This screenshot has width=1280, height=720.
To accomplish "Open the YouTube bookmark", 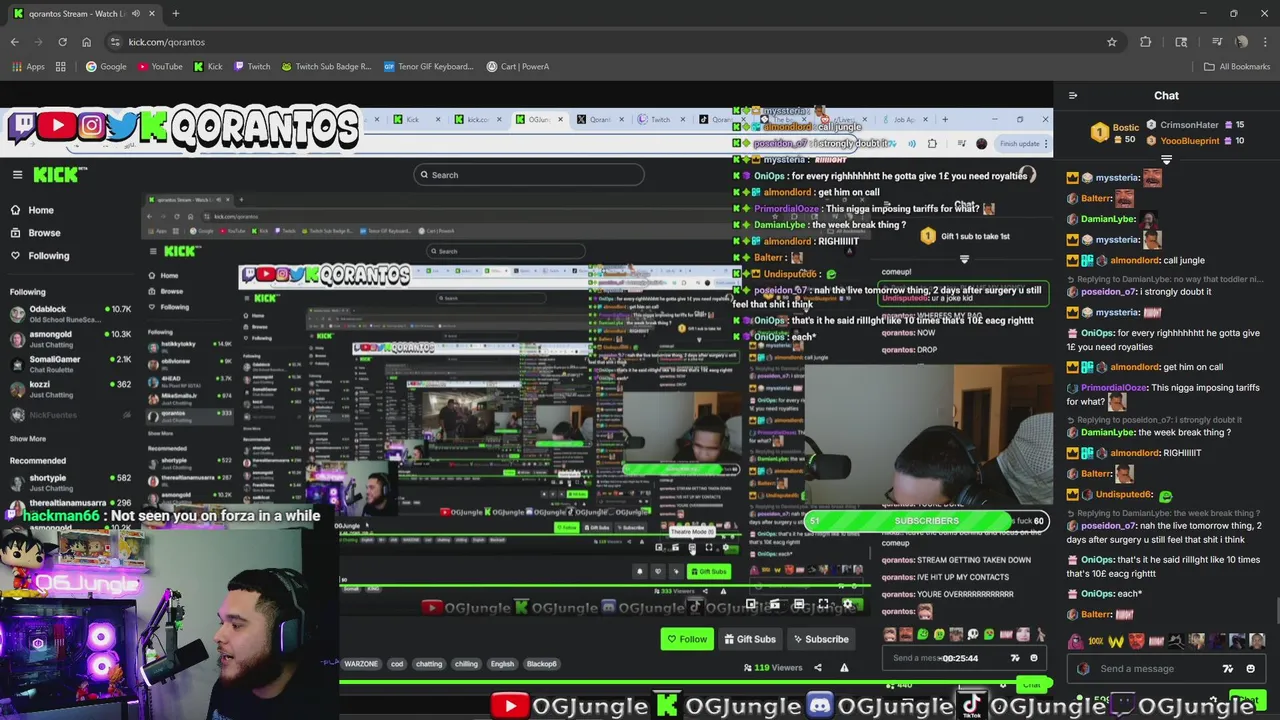I will point(160,66).
